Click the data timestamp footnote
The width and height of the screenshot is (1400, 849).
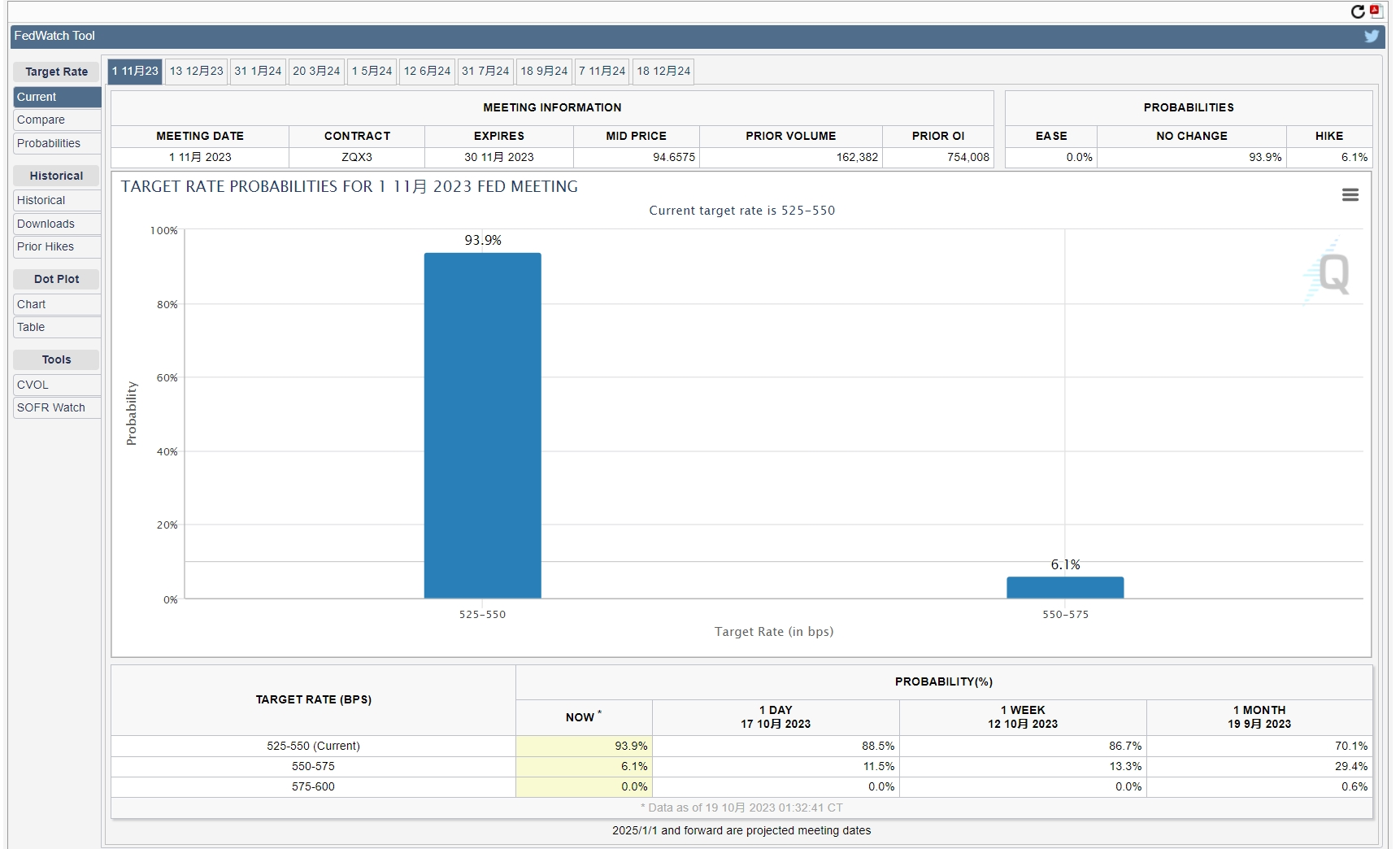coord(741,808)
